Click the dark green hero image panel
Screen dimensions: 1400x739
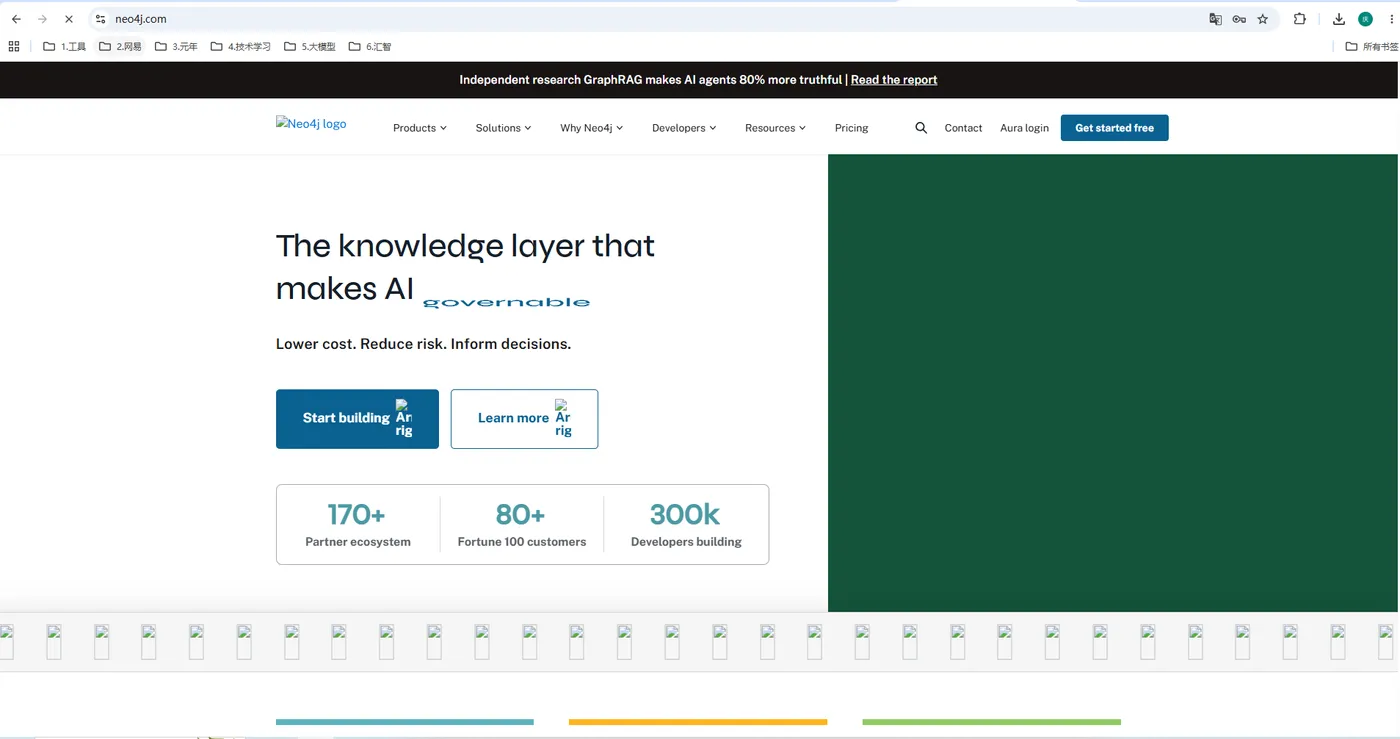(1113, 383)
